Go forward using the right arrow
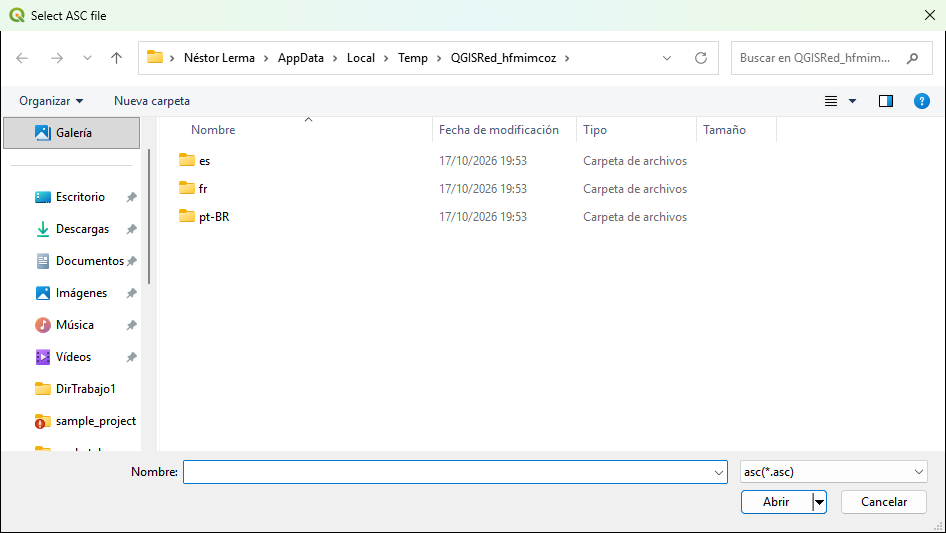This screenshot has height=533, width=946. [57, 58]
